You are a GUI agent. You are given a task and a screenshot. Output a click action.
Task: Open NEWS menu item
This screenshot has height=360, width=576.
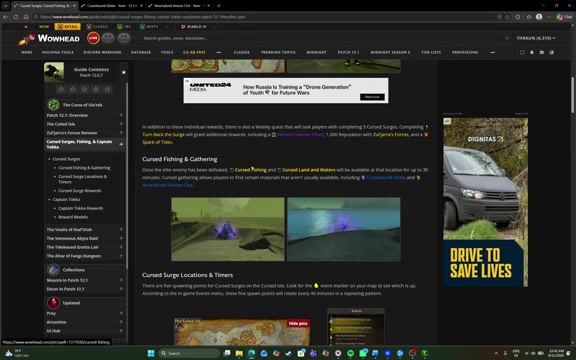coord(26,52)
